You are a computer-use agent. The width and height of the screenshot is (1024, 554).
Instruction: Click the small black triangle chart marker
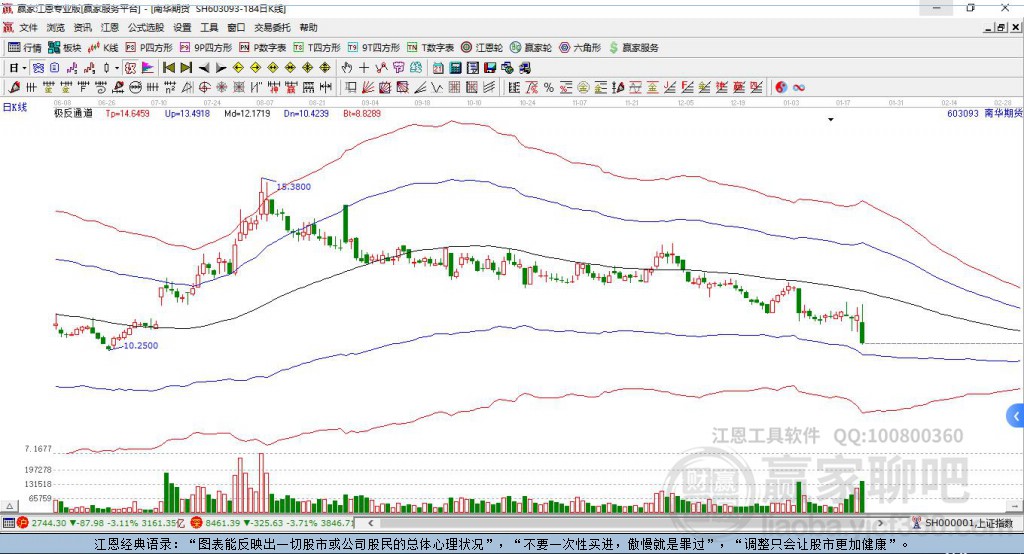[x=831, y=120]
